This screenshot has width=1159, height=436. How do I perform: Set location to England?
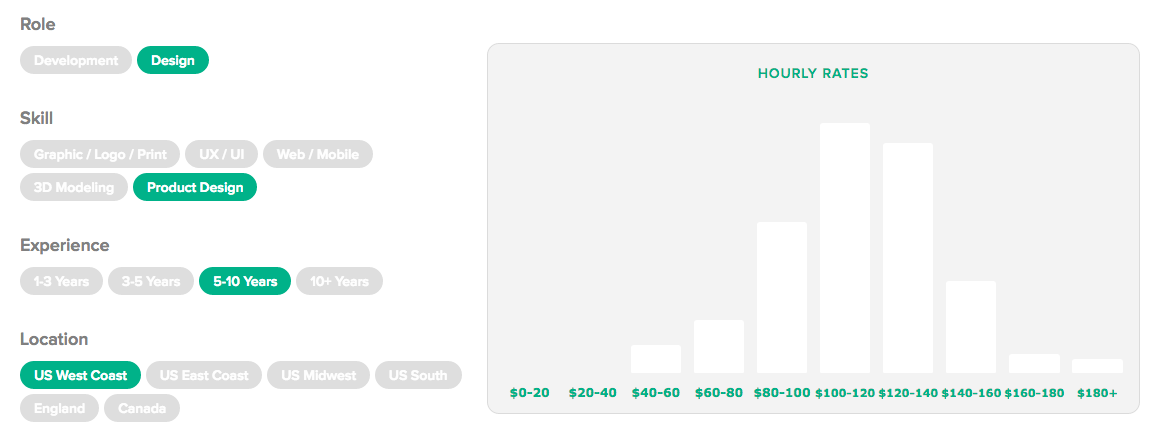click(59, 408)
